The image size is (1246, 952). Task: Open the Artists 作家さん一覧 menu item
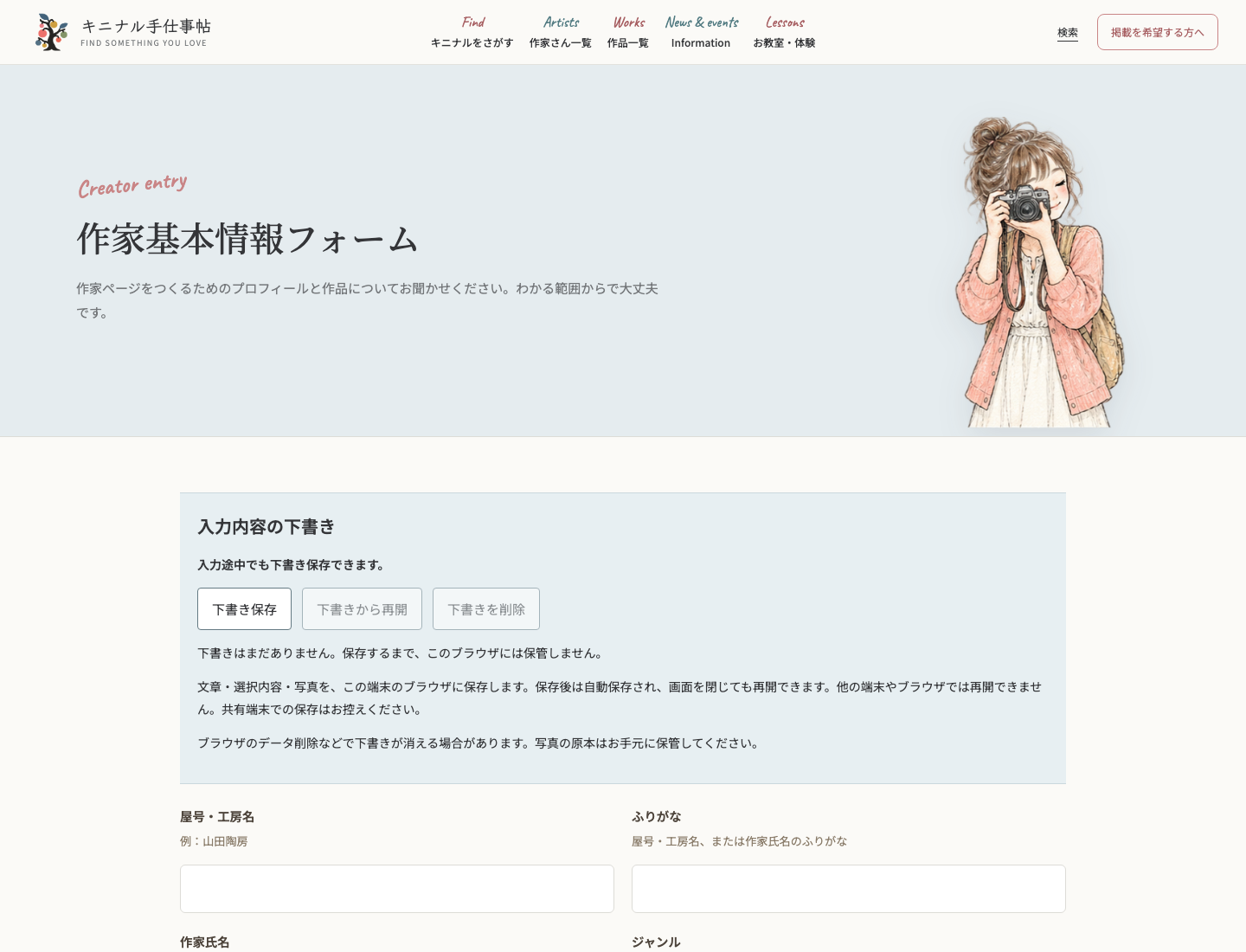coord(561,32)
